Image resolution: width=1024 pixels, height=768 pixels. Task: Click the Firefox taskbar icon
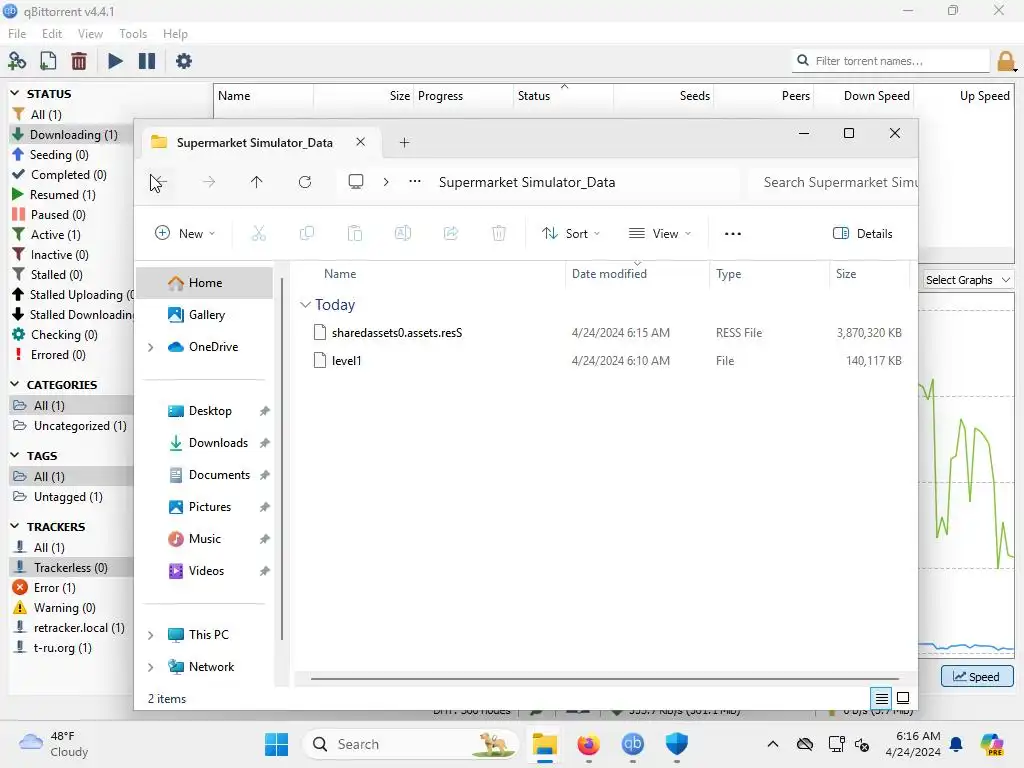pyautogui.click(x=588, y=744)
